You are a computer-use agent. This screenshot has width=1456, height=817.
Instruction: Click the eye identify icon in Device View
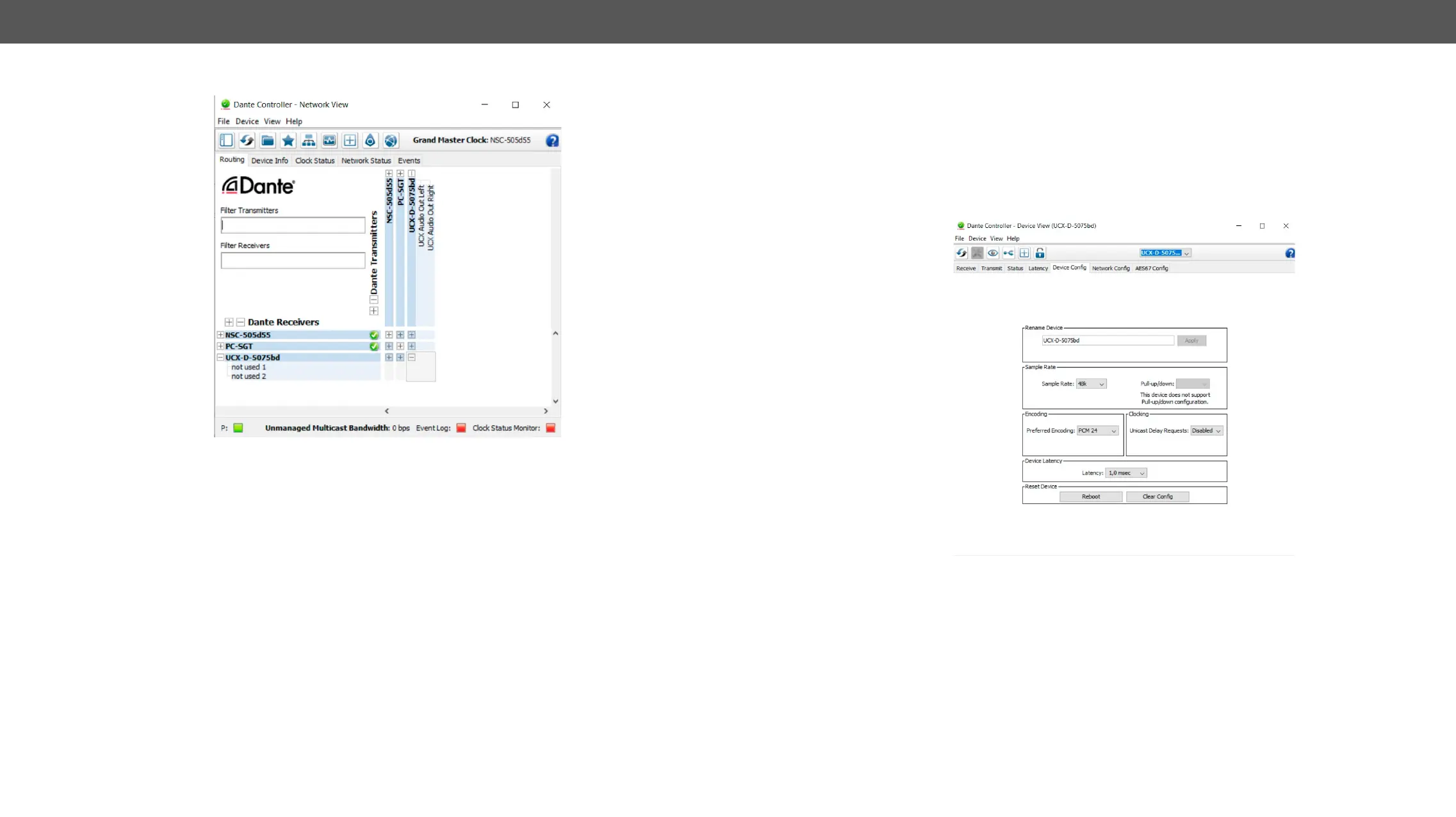tap(993, 253)
